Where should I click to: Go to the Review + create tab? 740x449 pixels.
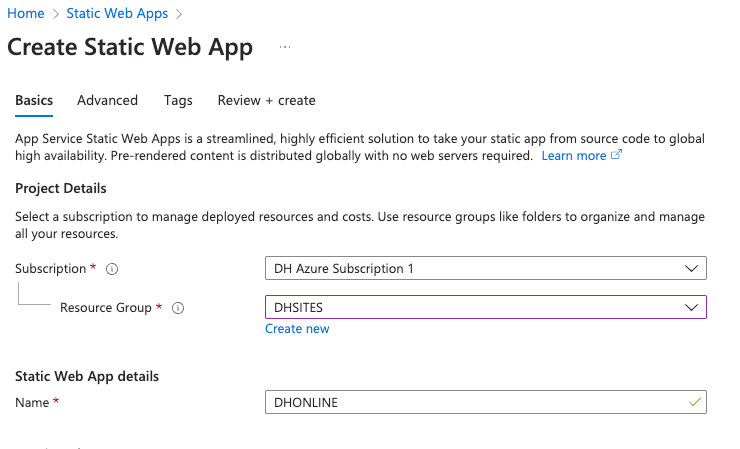266,100
